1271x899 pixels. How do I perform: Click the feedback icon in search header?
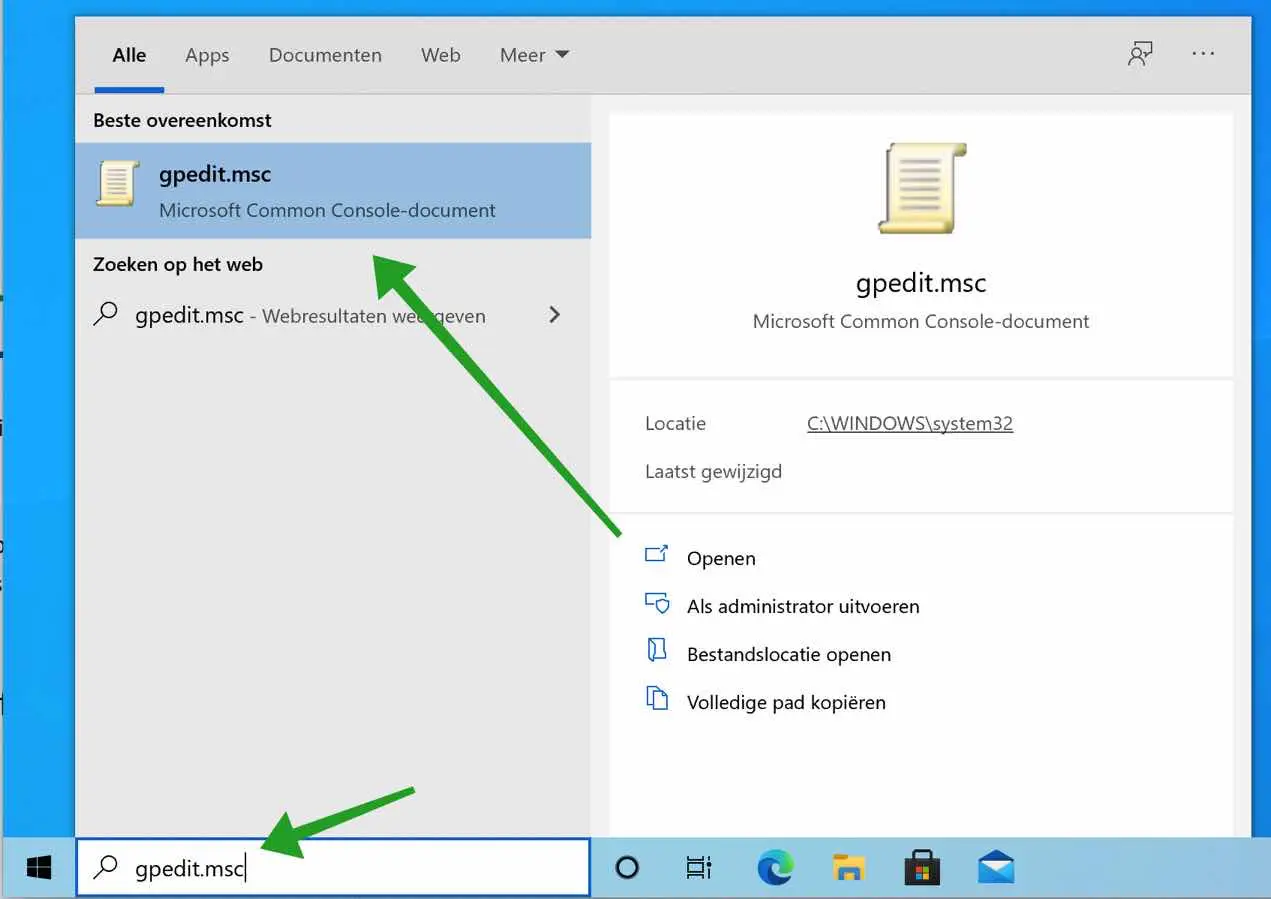1140,54
